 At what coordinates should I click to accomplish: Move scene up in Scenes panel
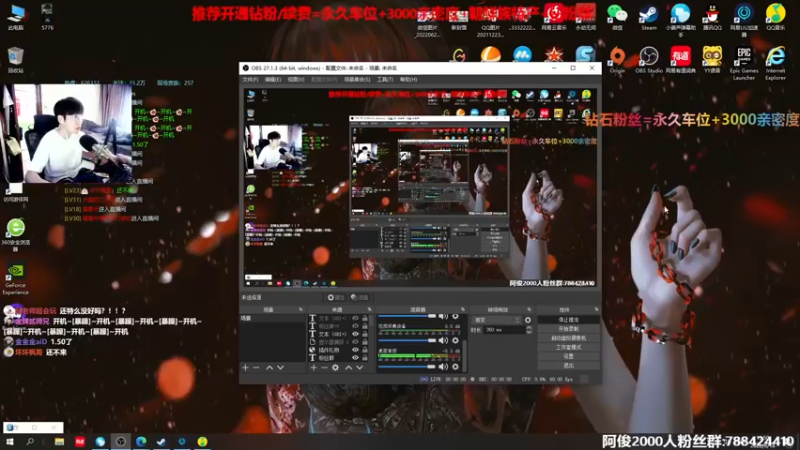269,367
